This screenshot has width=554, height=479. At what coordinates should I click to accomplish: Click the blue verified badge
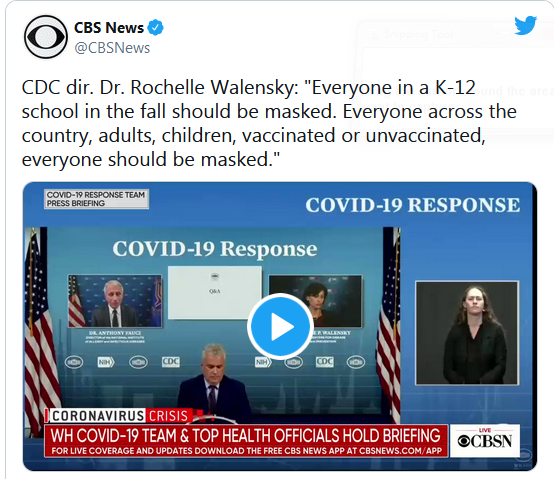155,28
